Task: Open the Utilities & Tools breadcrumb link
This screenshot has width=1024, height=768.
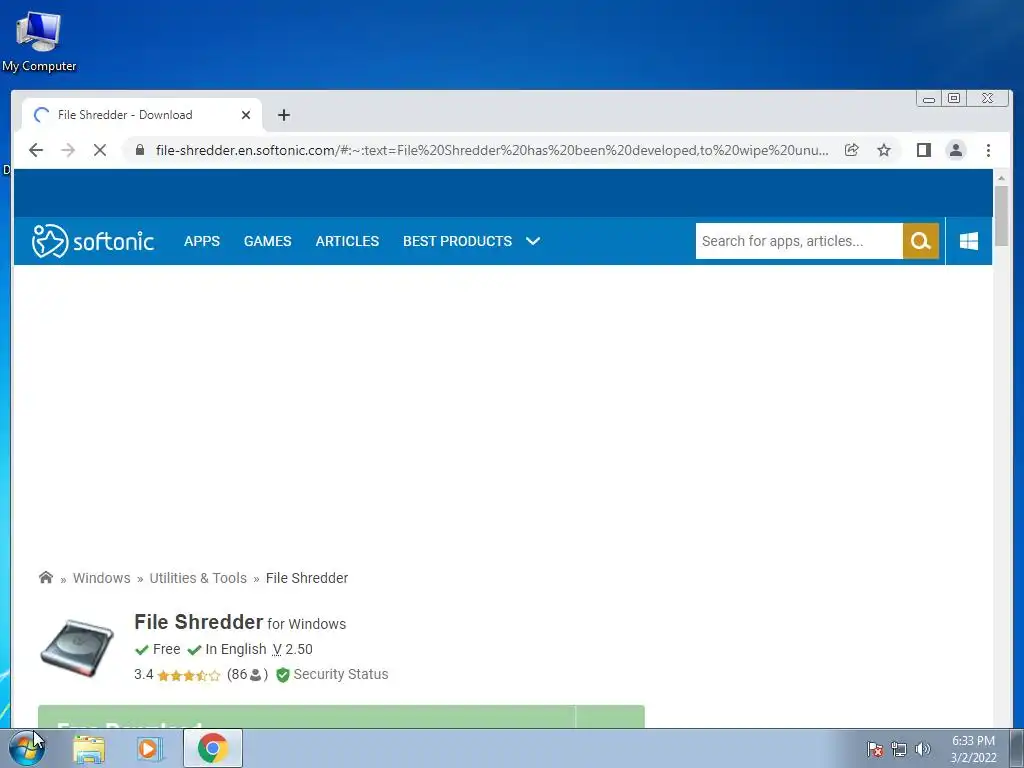Action: 198,578
